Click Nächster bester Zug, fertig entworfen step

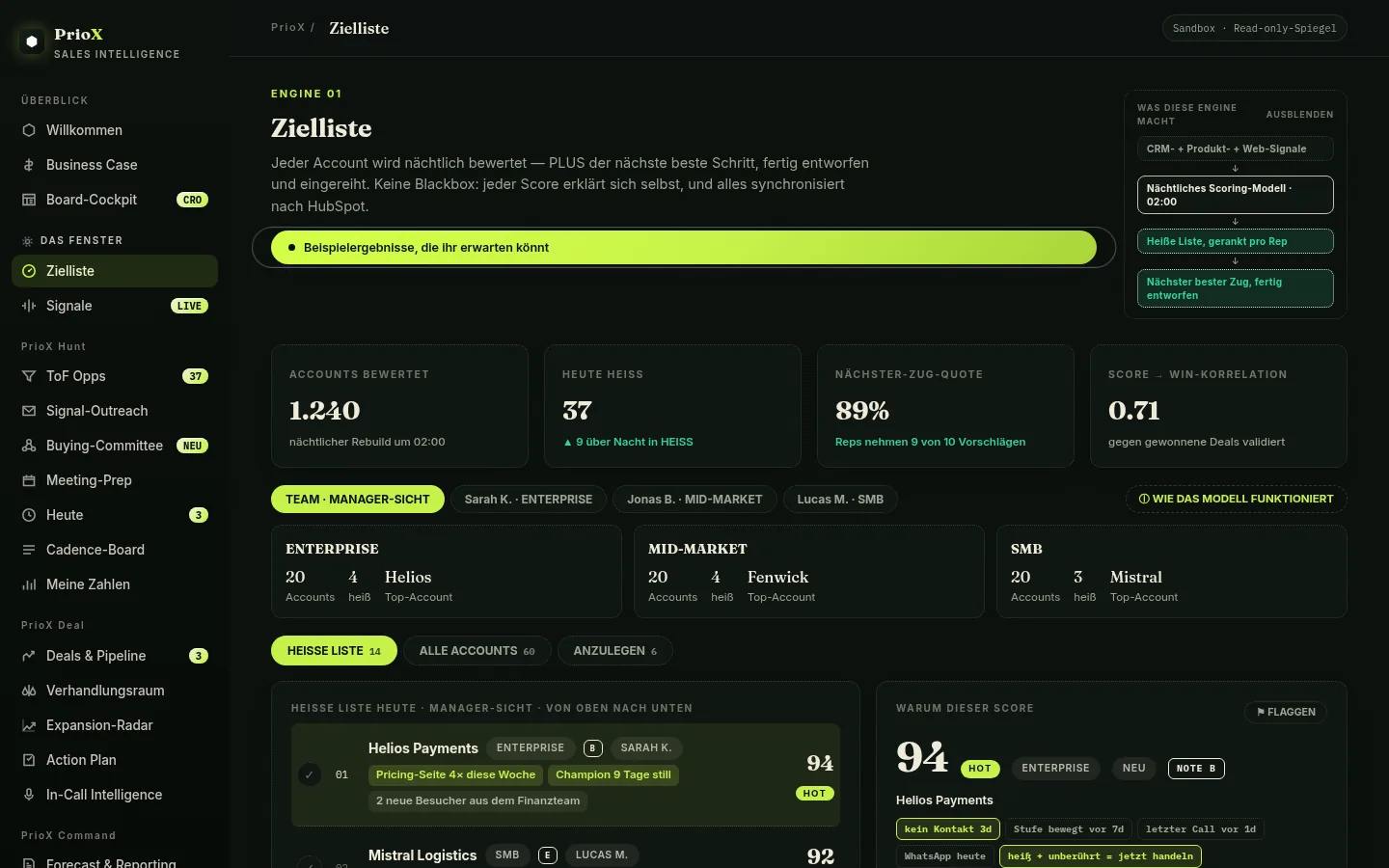coord(1235,288)
